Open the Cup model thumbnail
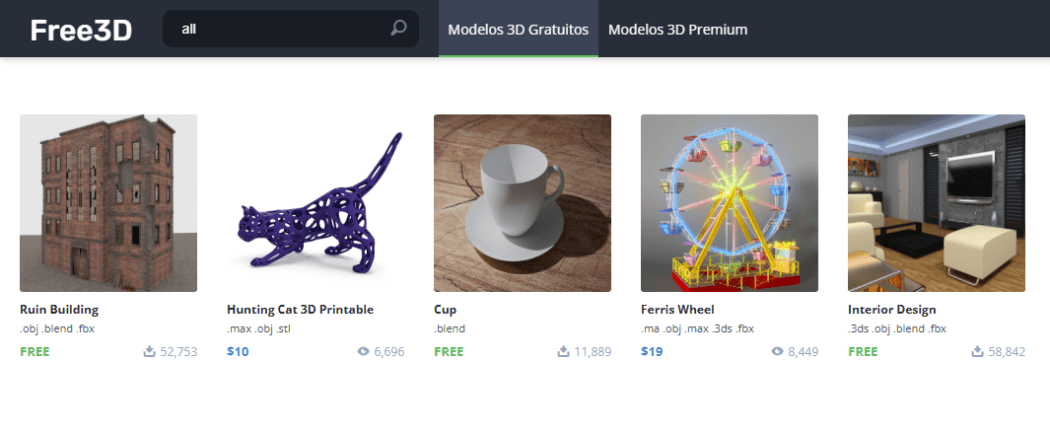This screenshot has height=433, width=1050. (x=522, y=203)
